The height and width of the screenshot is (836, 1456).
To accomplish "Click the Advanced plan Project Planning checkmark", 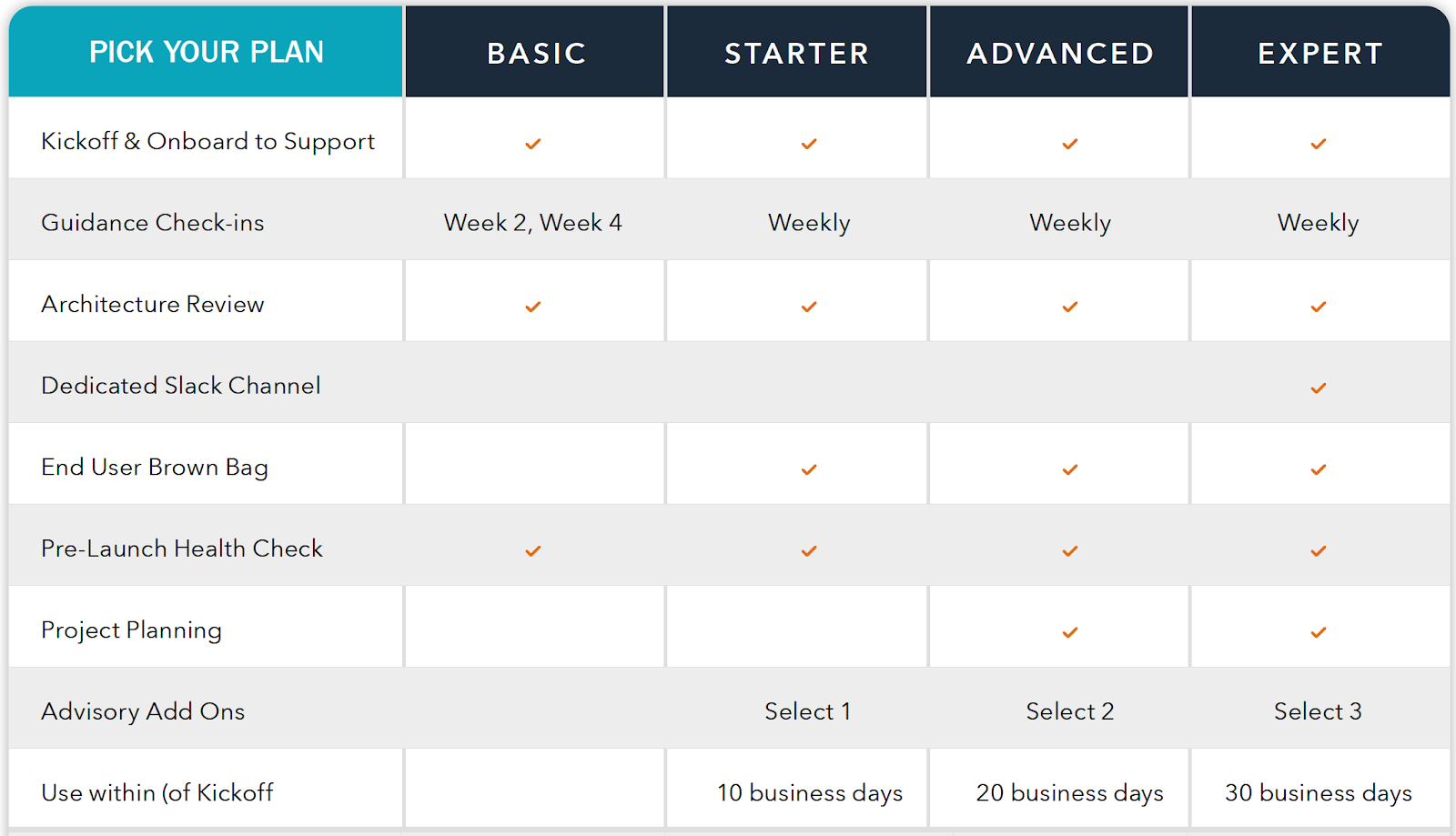I will [1070, 632].
